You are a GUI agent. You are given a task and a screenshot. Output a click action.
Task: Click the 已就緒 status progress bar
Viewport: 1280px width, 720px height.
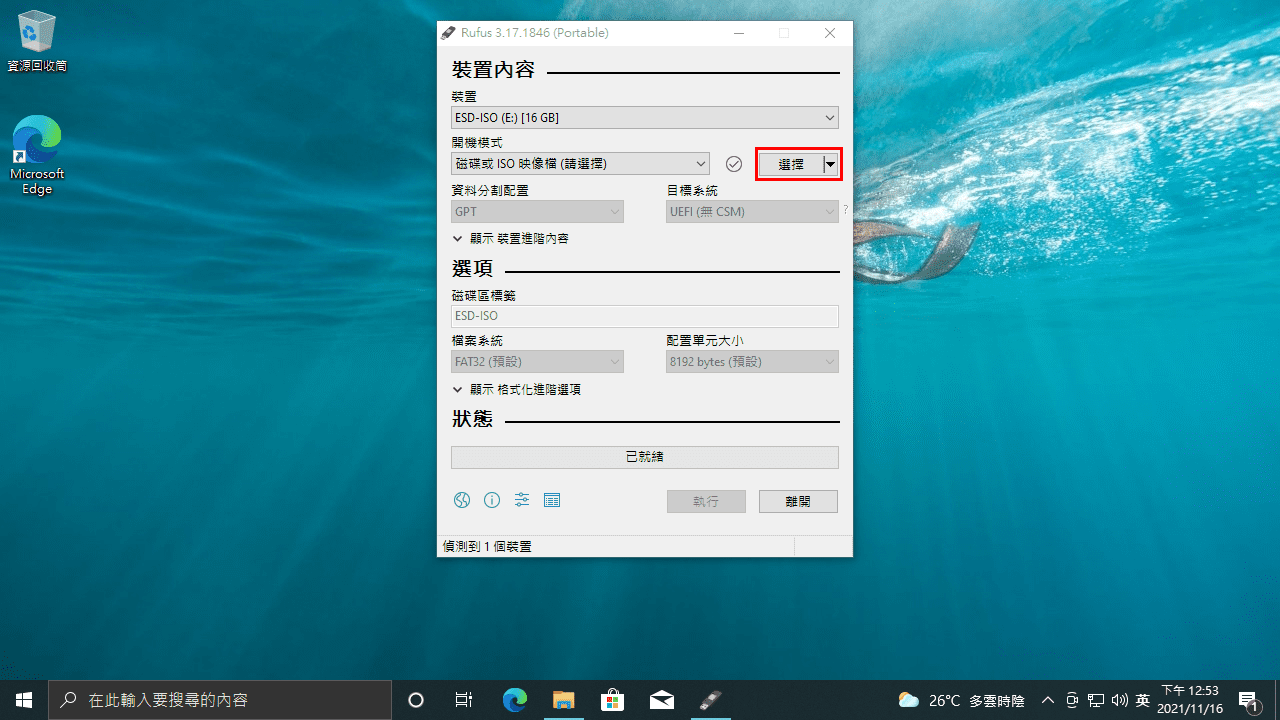644,456
